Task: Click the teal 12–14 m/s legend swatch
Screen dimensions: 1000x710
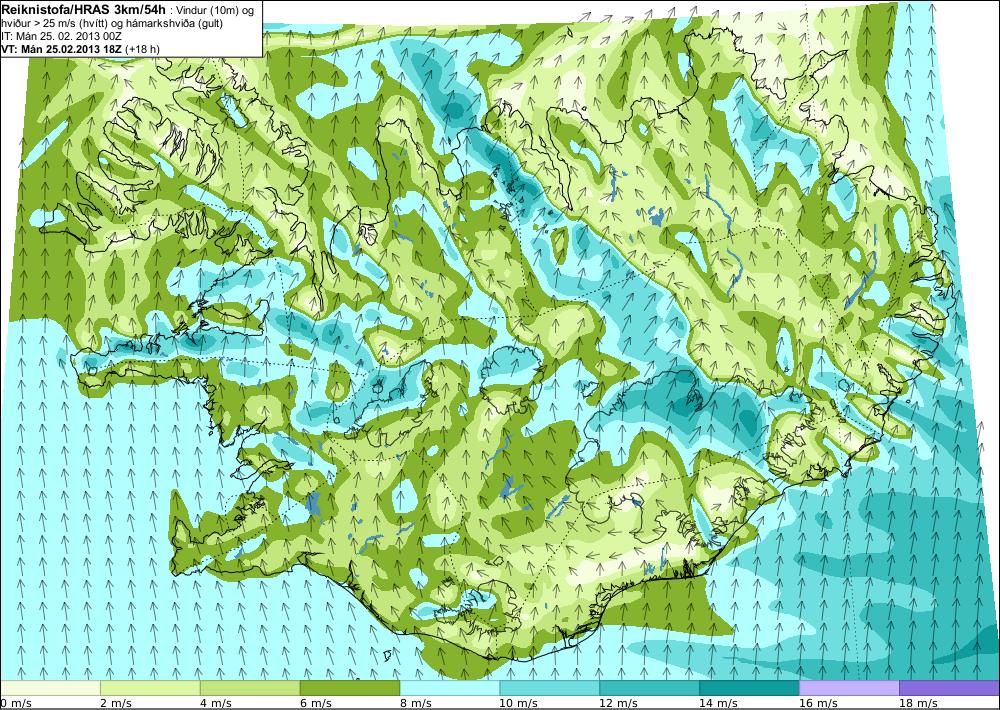Action: tap(649, 688)
